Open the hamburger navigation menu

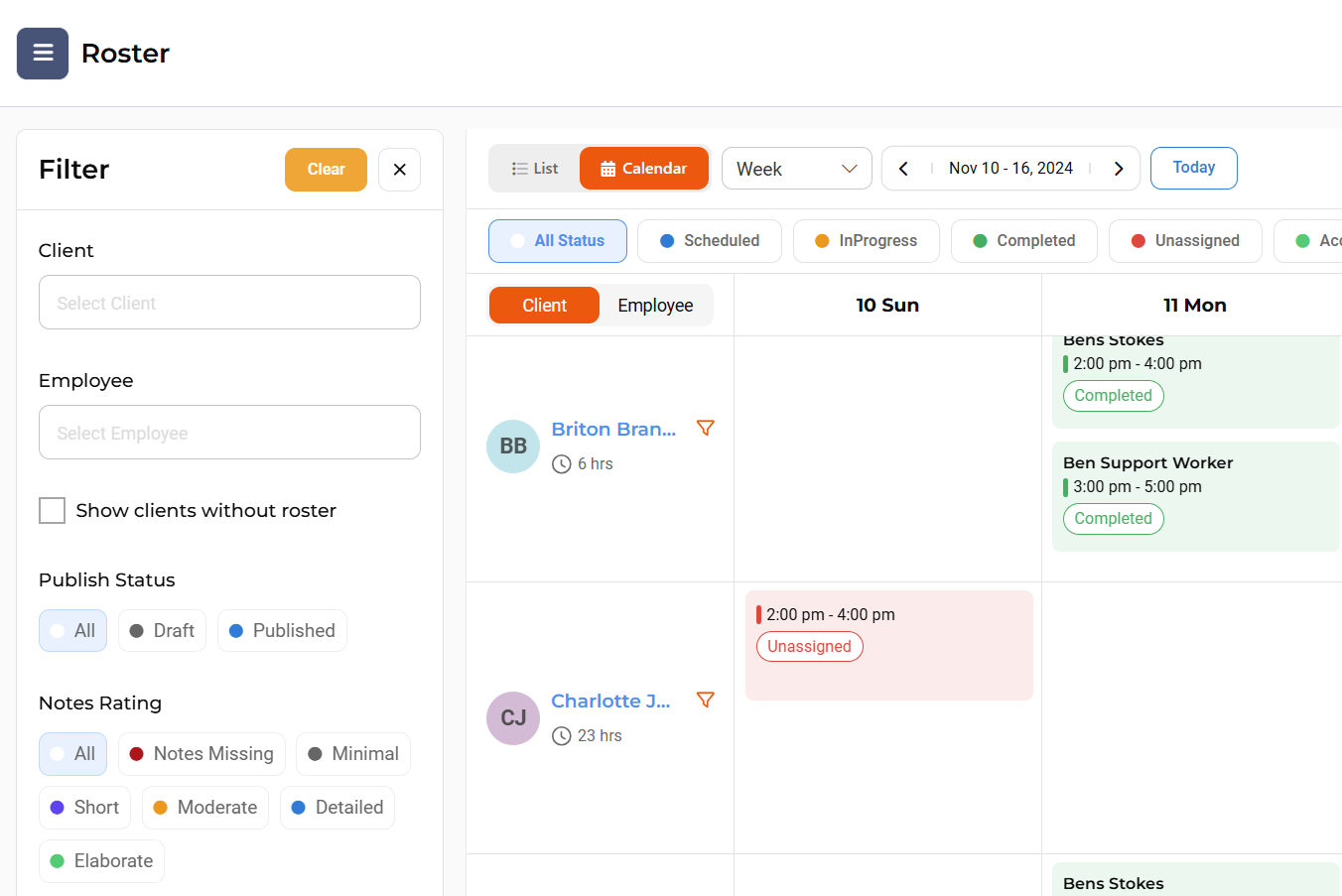[43, 54]
